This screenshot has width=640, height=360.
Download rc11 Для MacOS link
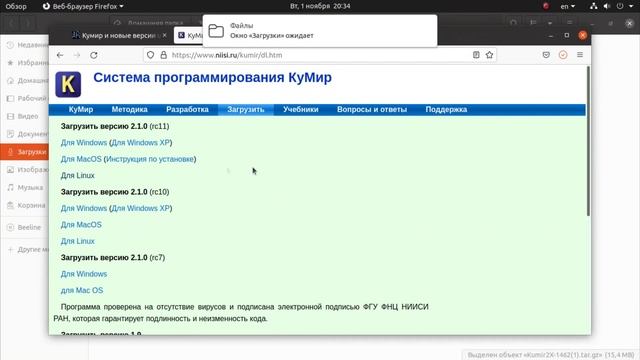click(x=81, y=159)
